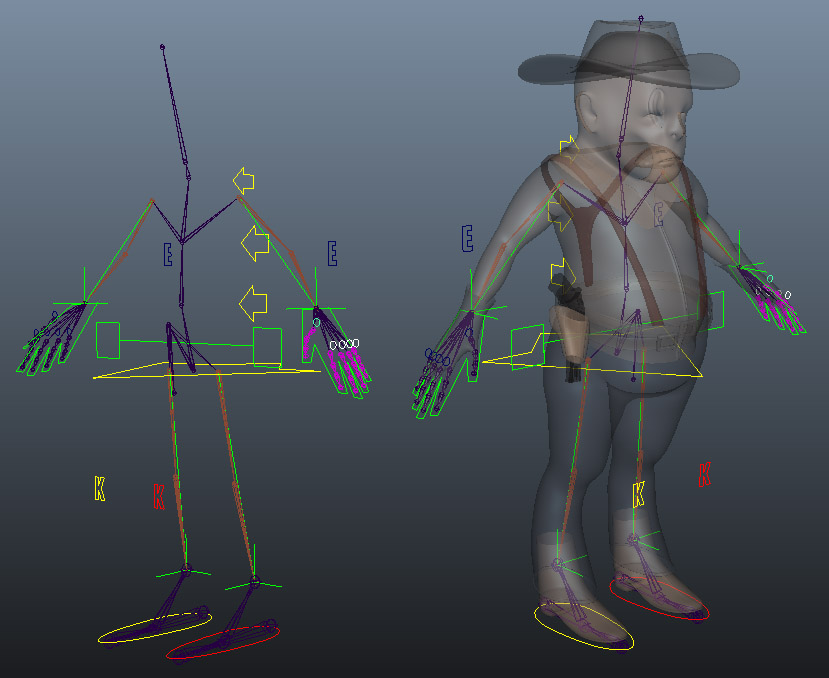This screenshot has height=678, width=829.
Task: Select joint at top of cowboy's hat
Action: click(641, 19)
